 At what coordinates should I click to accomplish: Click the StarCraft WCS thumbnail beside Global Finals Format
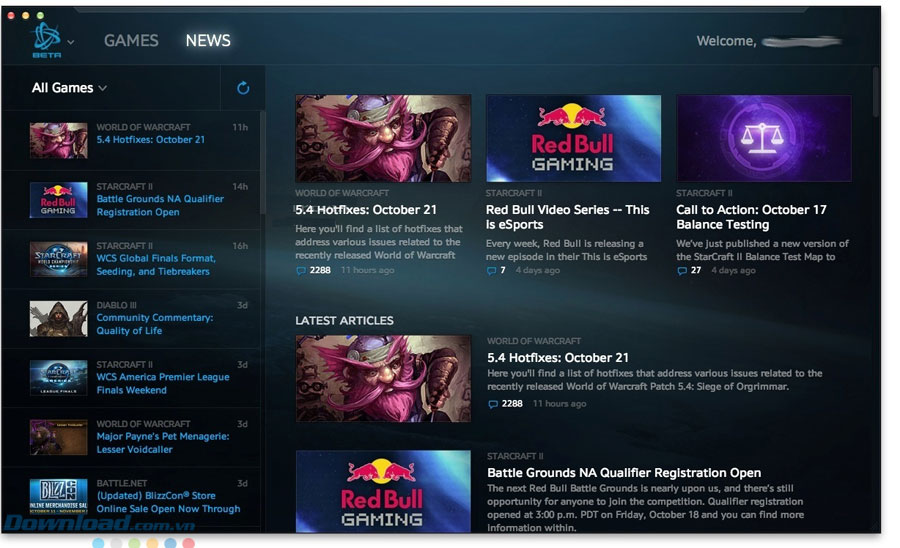(59, 259)
